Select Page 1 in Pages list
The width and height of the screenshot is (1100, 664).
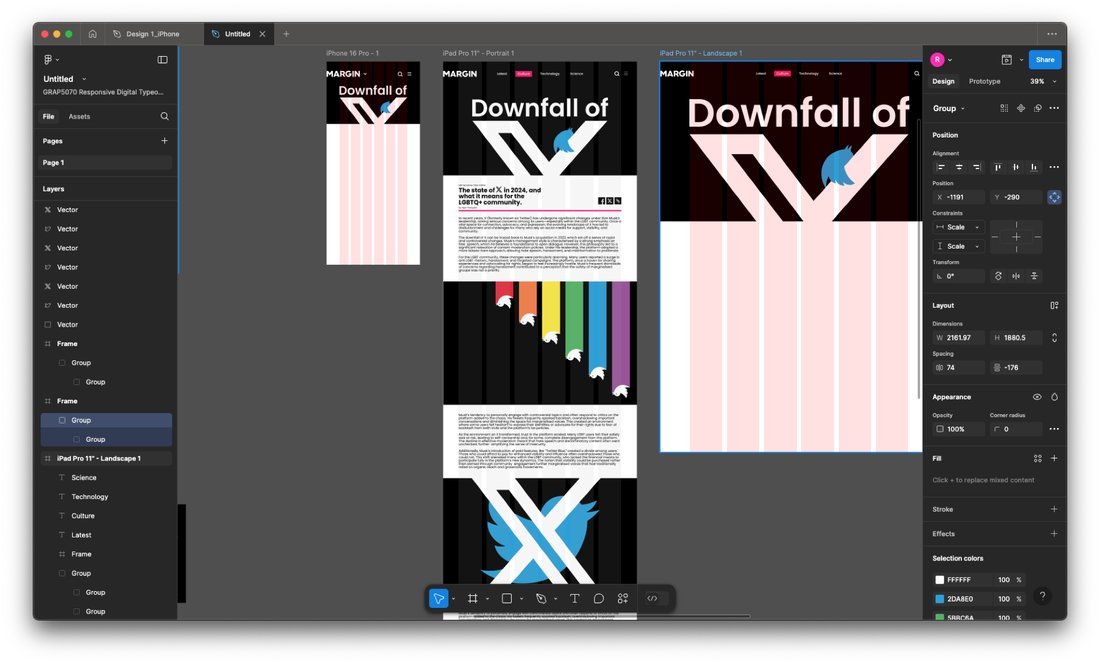point(105,163)
